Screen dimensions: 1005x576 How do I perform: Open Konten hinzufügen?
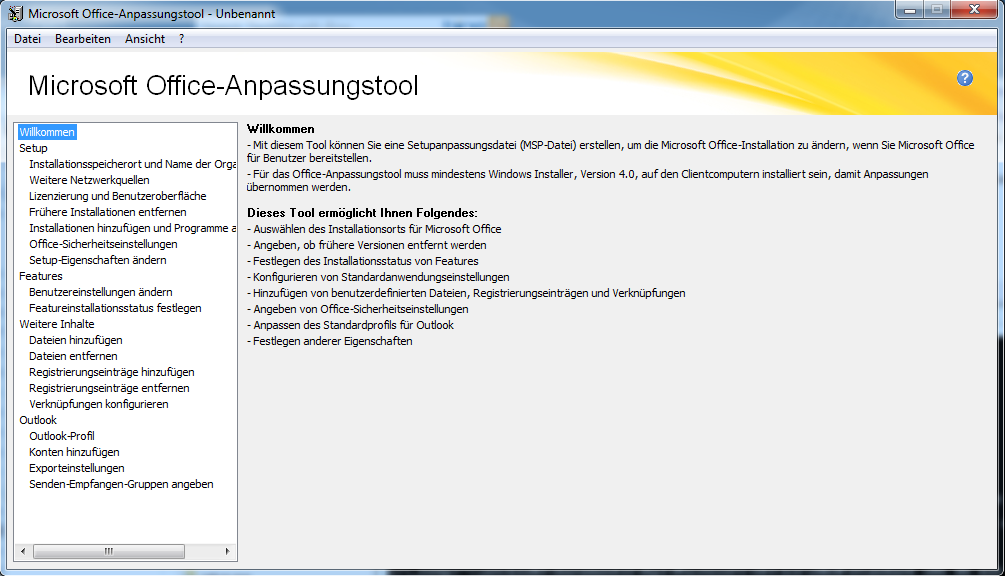coord(74,452)
